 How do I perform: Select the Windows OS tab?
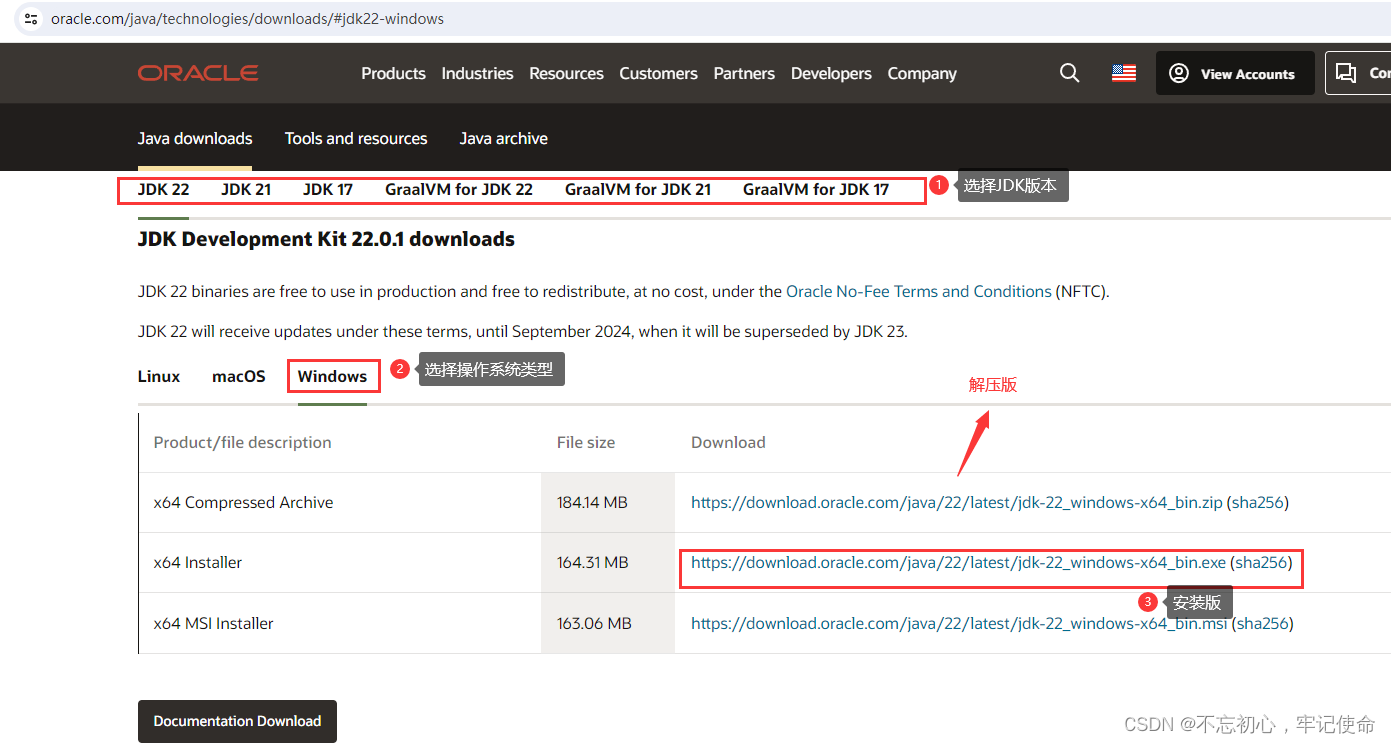pyautogui.click(x=333, y=376)
